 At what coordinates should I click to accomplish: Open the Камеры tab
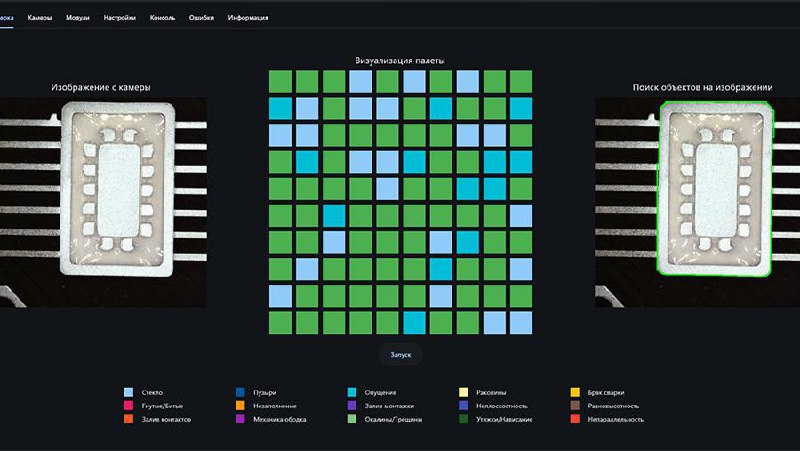(x=40, y=18)
